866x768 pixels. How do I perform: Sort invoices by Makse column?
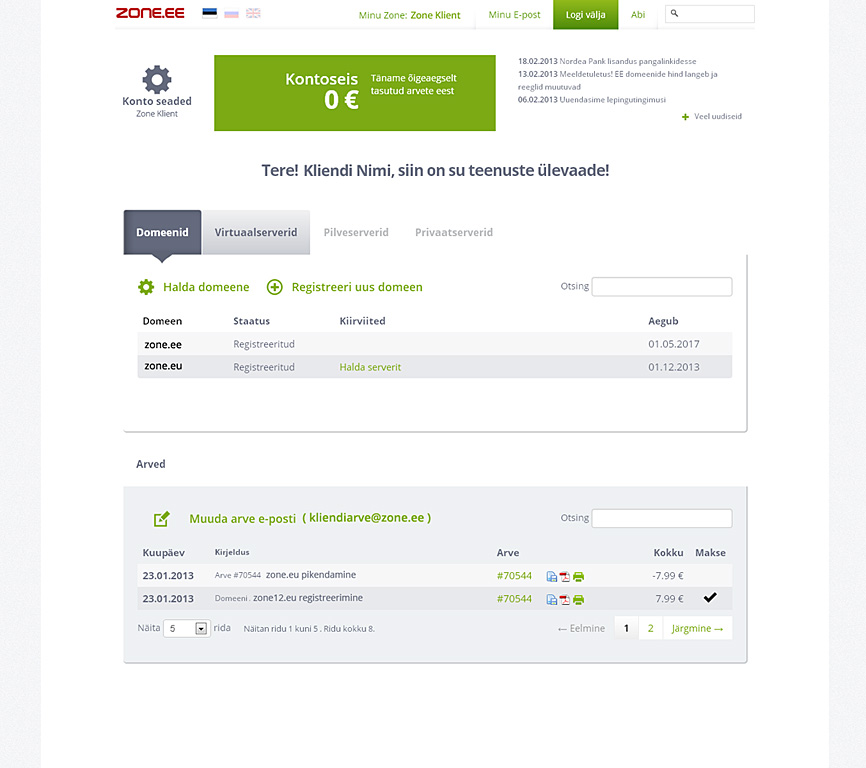(x=710, y=553)
